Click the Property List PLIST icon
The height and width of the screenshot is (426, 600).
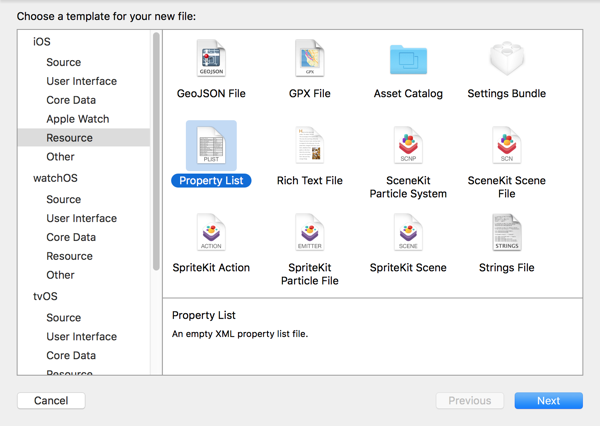pos(211,147)
